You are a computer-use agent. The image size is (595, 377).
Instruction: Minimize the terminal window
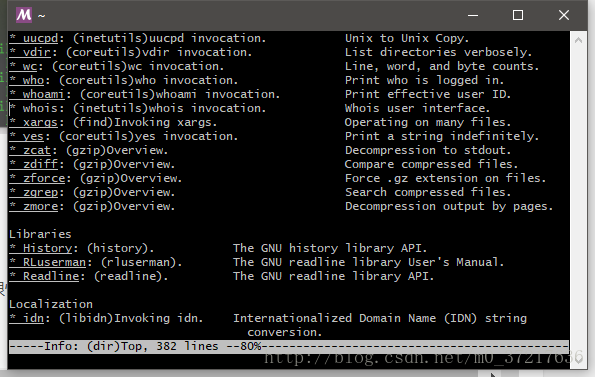[473, 15]
